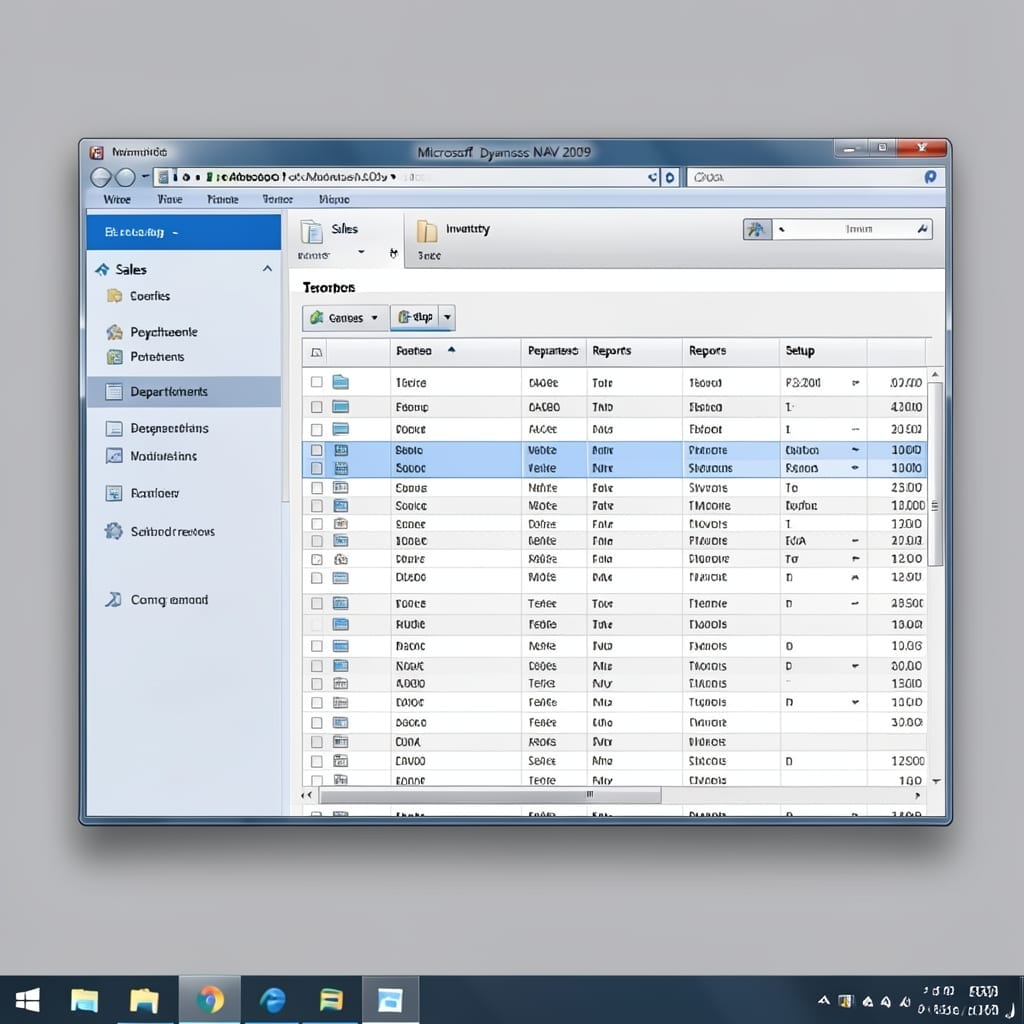This screenshot has height=1024, width=1024.
Task: Click the green icon beside Potetiens
Action: 114,357
